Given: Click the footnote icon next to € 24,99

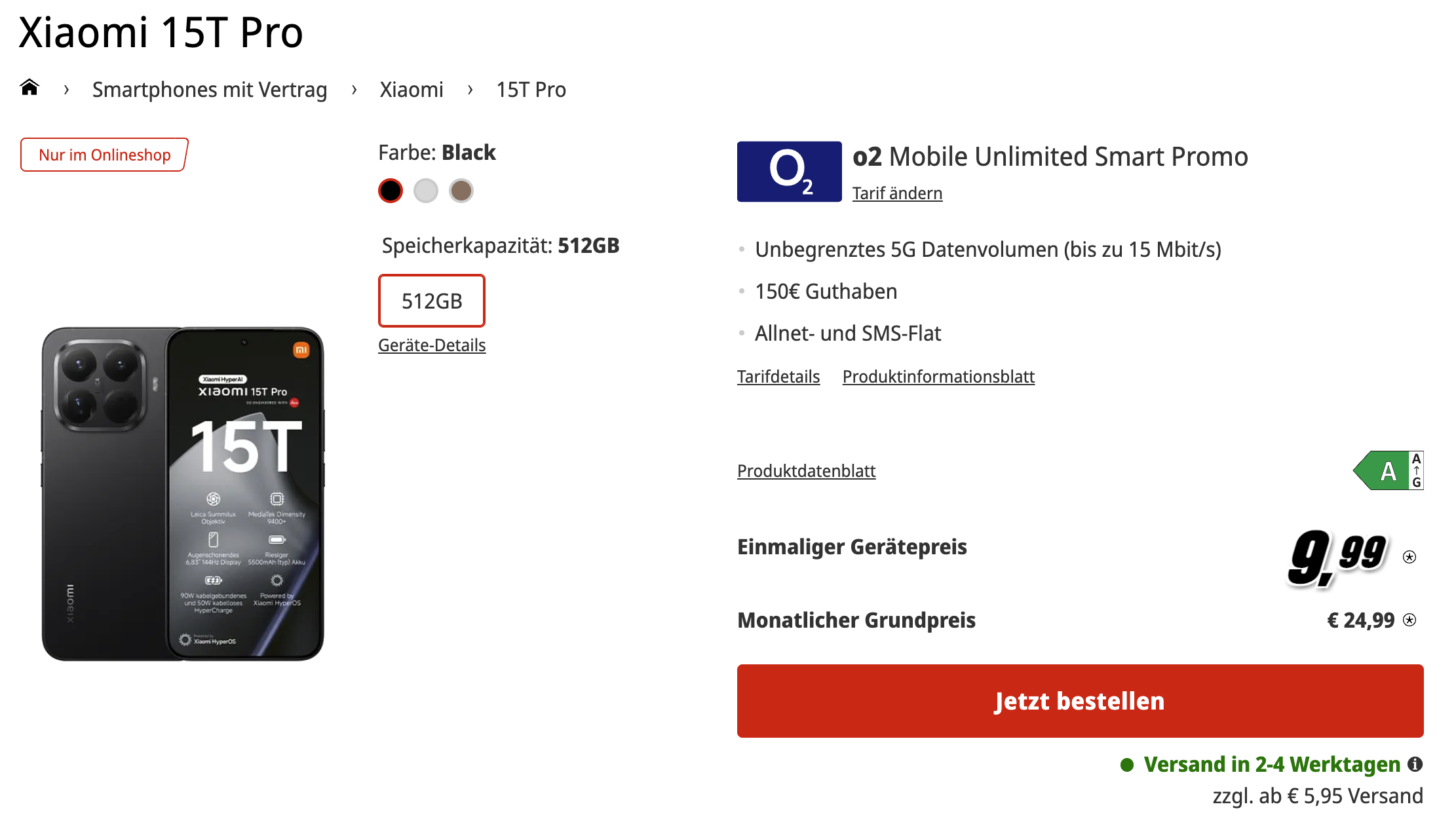Looking at the screenshot, I should tap(1410, 620).
